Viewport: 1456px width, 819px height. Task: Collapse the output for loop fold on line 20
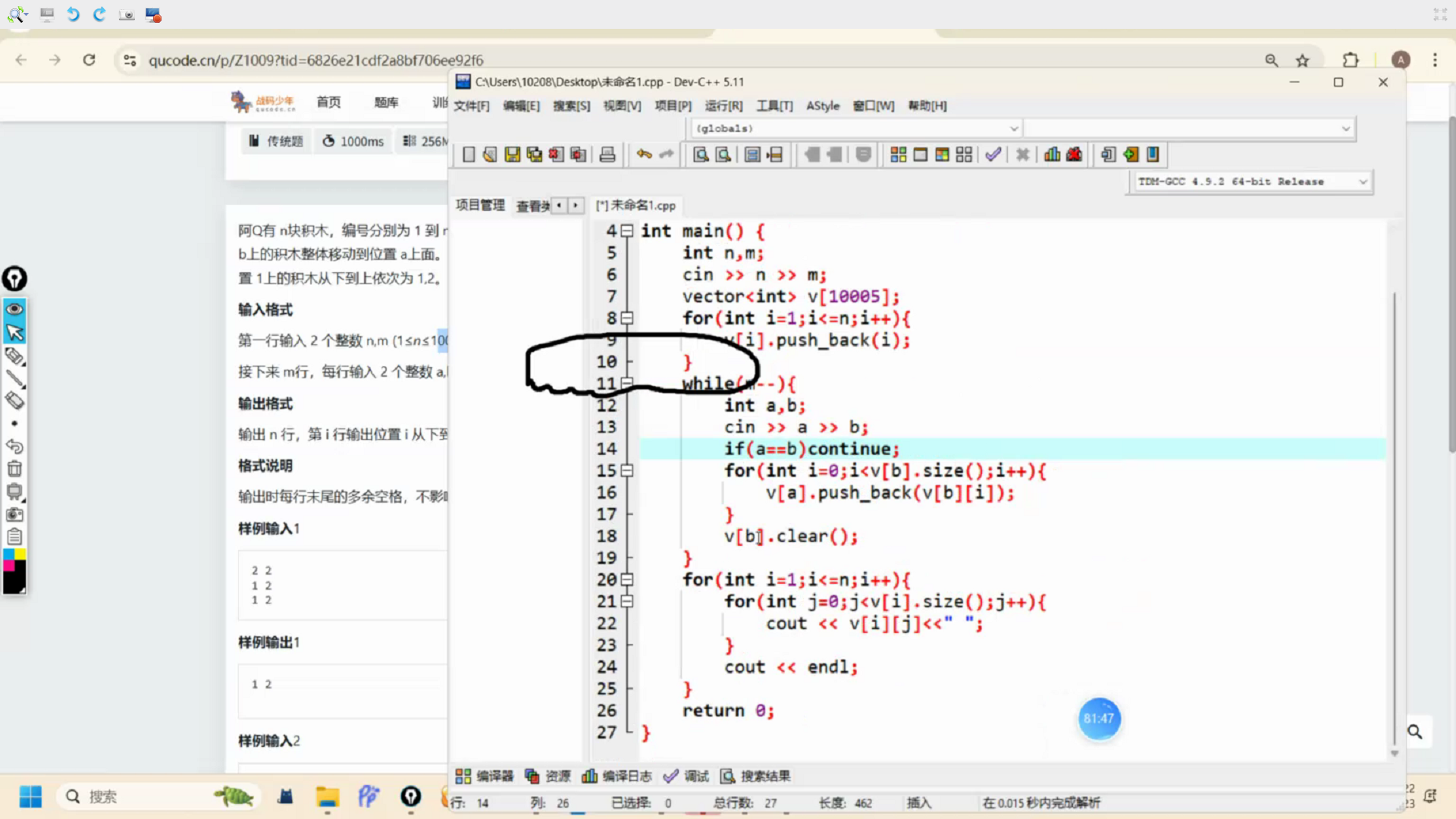[627, 580]
